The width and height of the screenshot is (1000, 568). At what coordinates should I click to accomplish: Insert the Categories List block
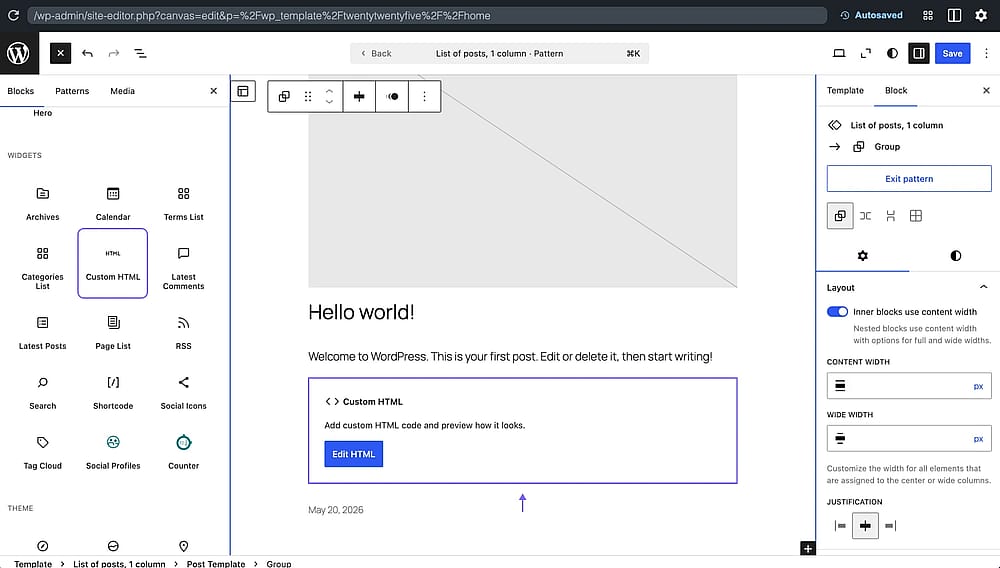43,264
